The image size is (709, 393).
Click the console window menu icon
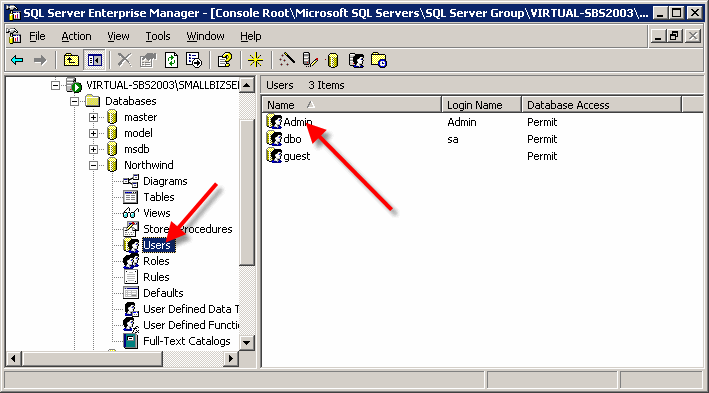pyautogui.click(x=14, y=36)
